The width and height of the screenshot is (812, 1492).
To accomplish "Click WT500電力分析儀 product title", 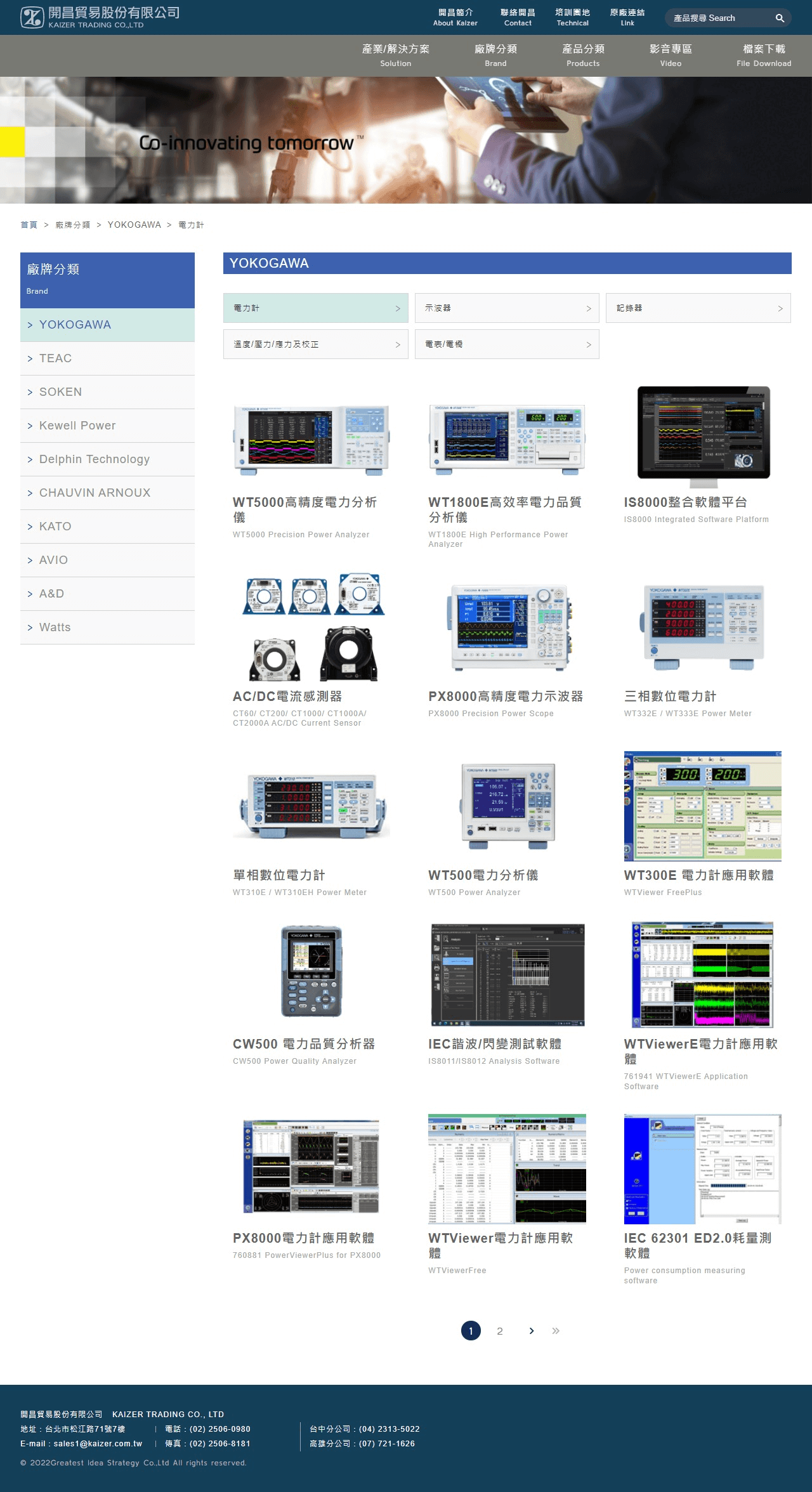I will pos(483,875).
